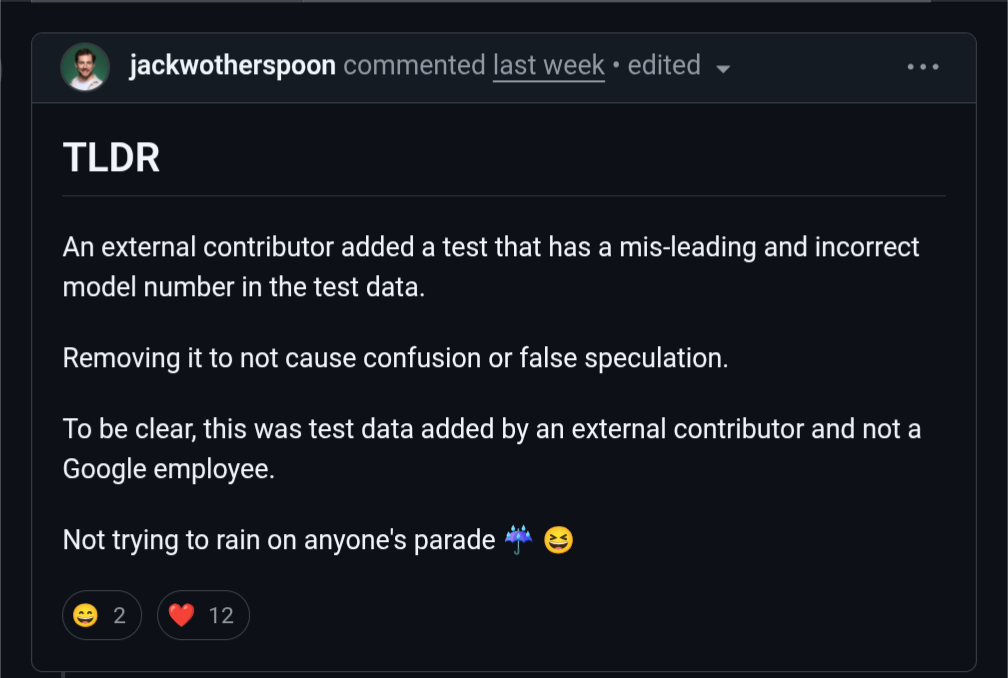Screen dimensions: 1008x678
Task: Open the comment options ellipsis menu
Action: (x=922, y=67)
